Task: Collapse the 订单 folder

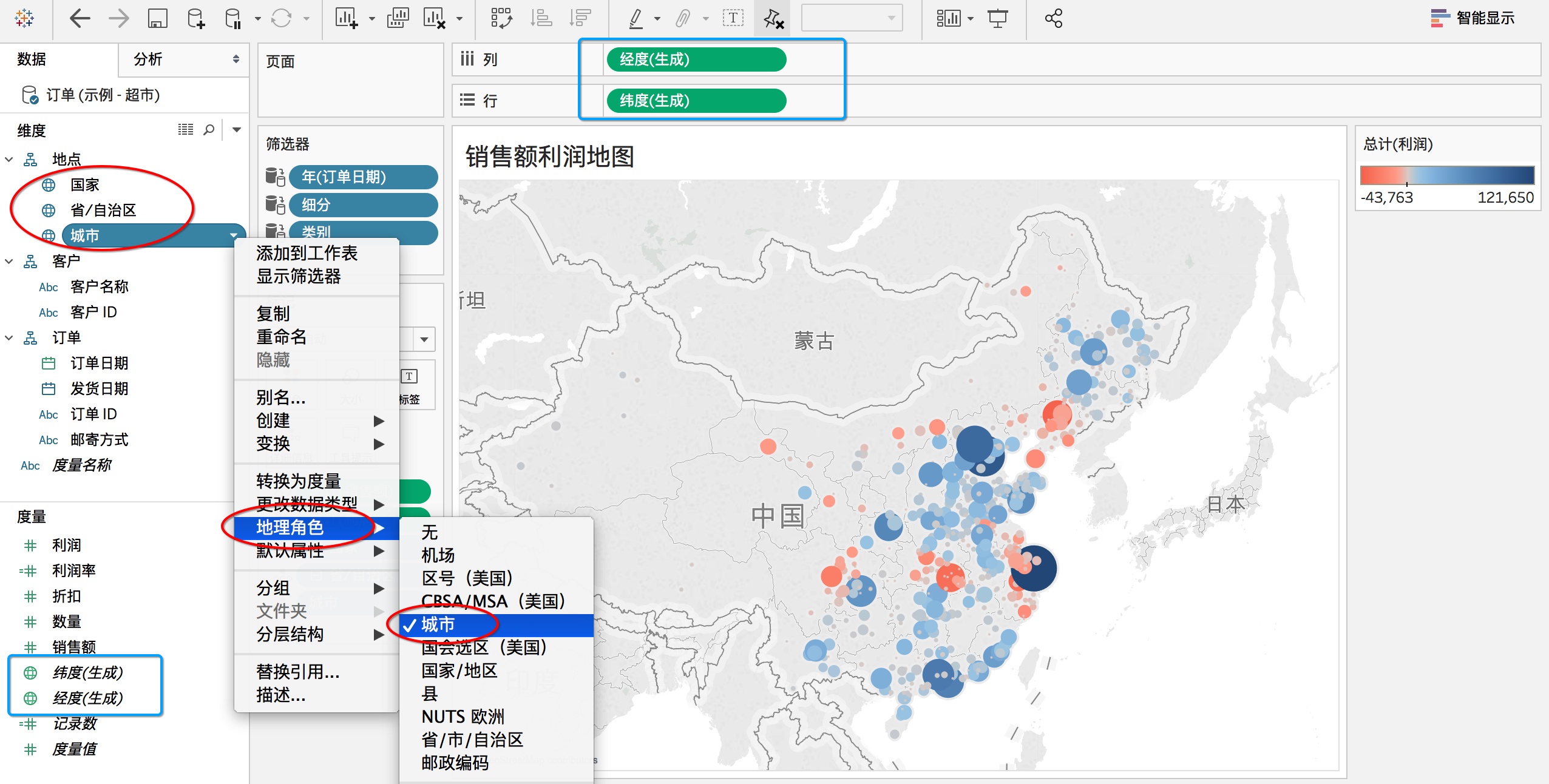Action: pos(9,338)
